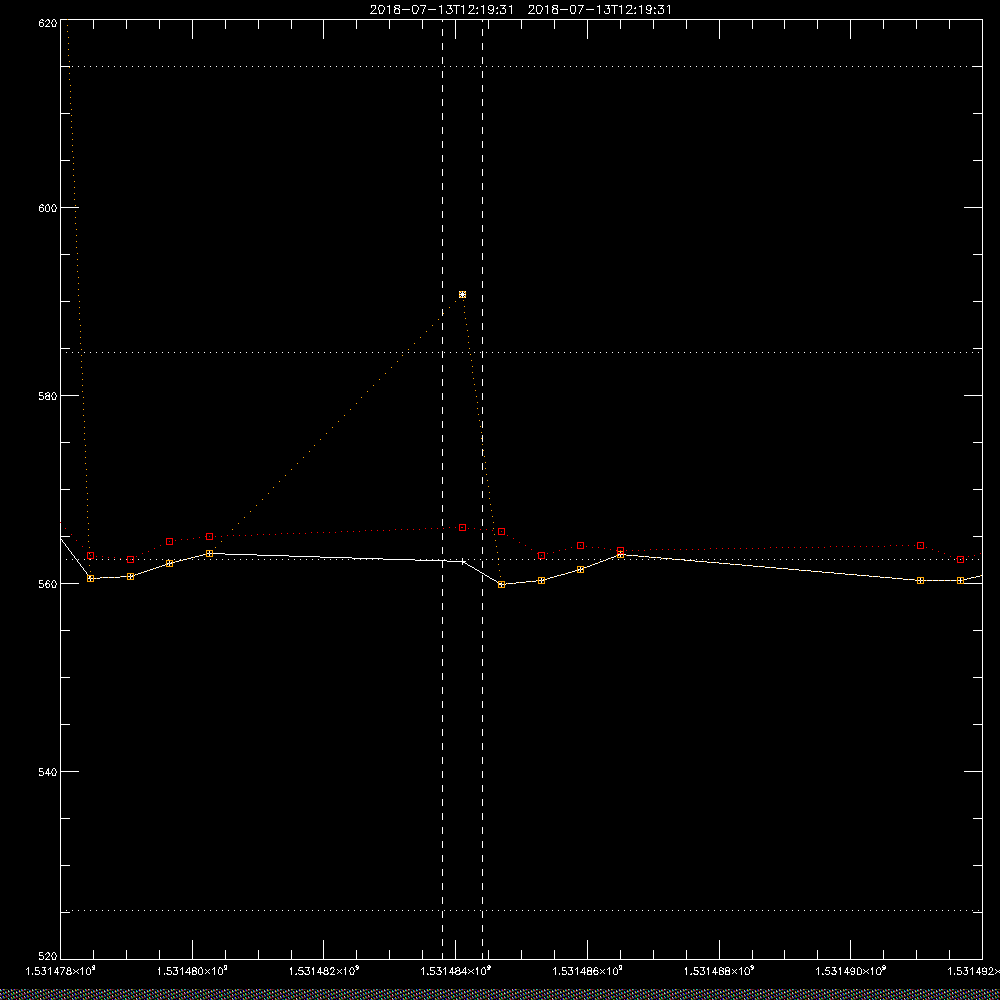Click the 560 y-axis label
The image size is (1000, 1000).
click(49, 584)
